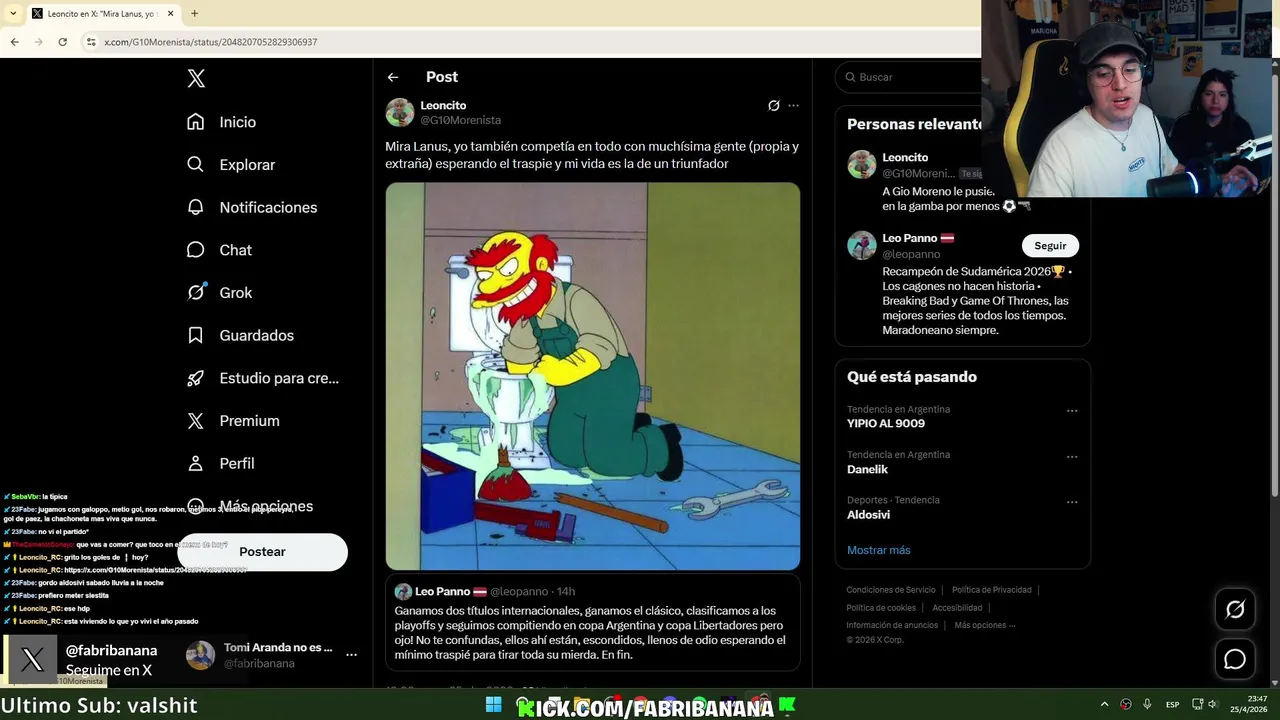Open Política de Privacidad link

point(991,590)
